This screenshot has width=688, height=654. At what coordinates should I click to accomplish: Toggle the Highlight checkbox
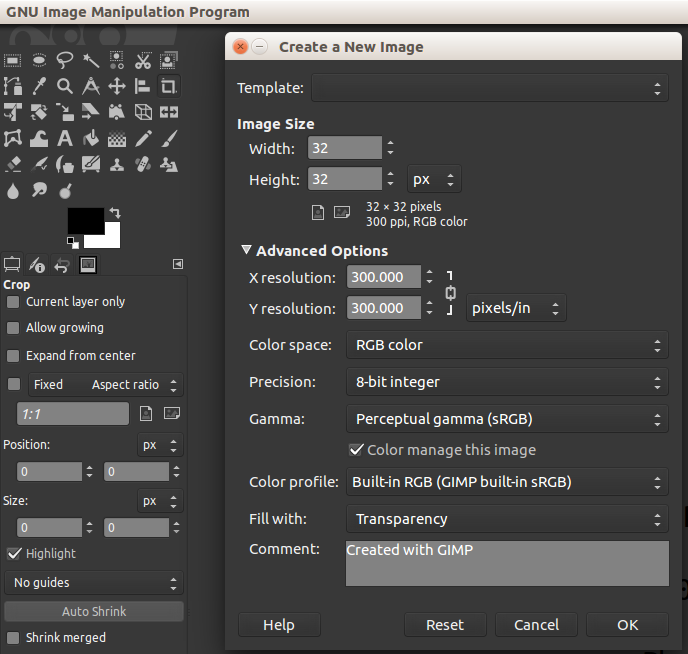point(14,554)
